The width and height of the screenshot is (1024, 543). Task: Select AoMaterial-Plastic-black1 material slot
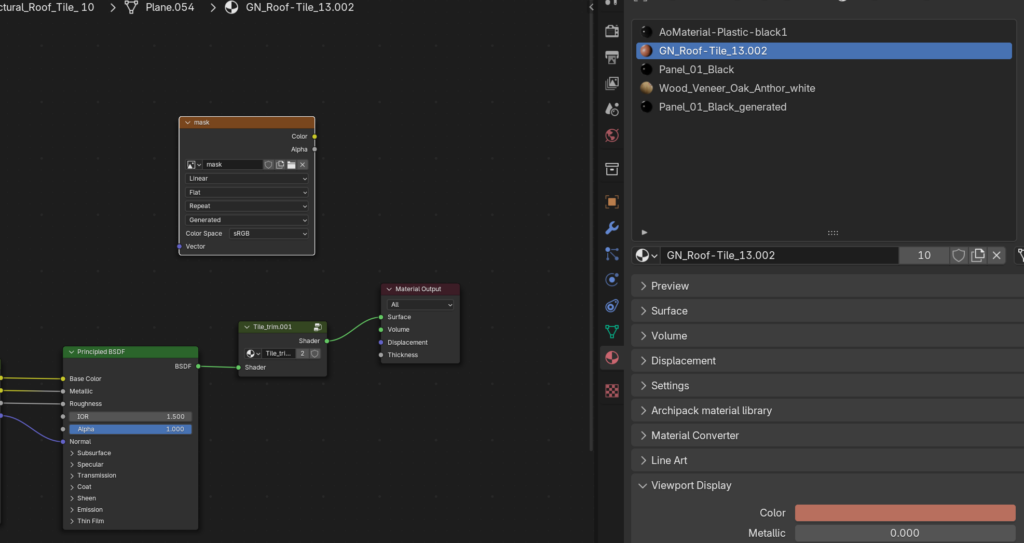pos(824,32)
